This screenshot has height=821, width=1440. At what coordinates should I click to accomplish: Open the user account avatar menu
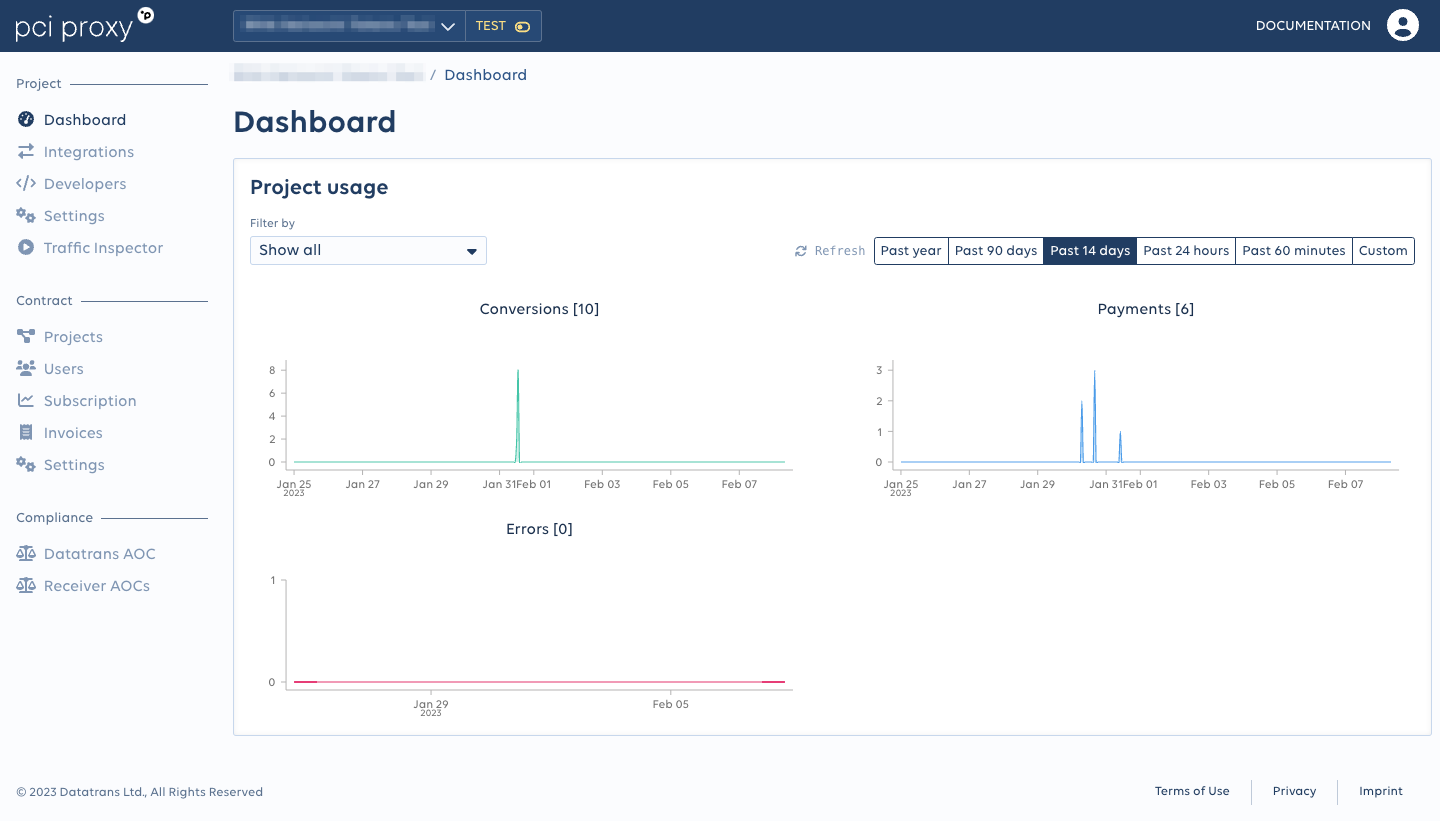[x=1403, y=26]
